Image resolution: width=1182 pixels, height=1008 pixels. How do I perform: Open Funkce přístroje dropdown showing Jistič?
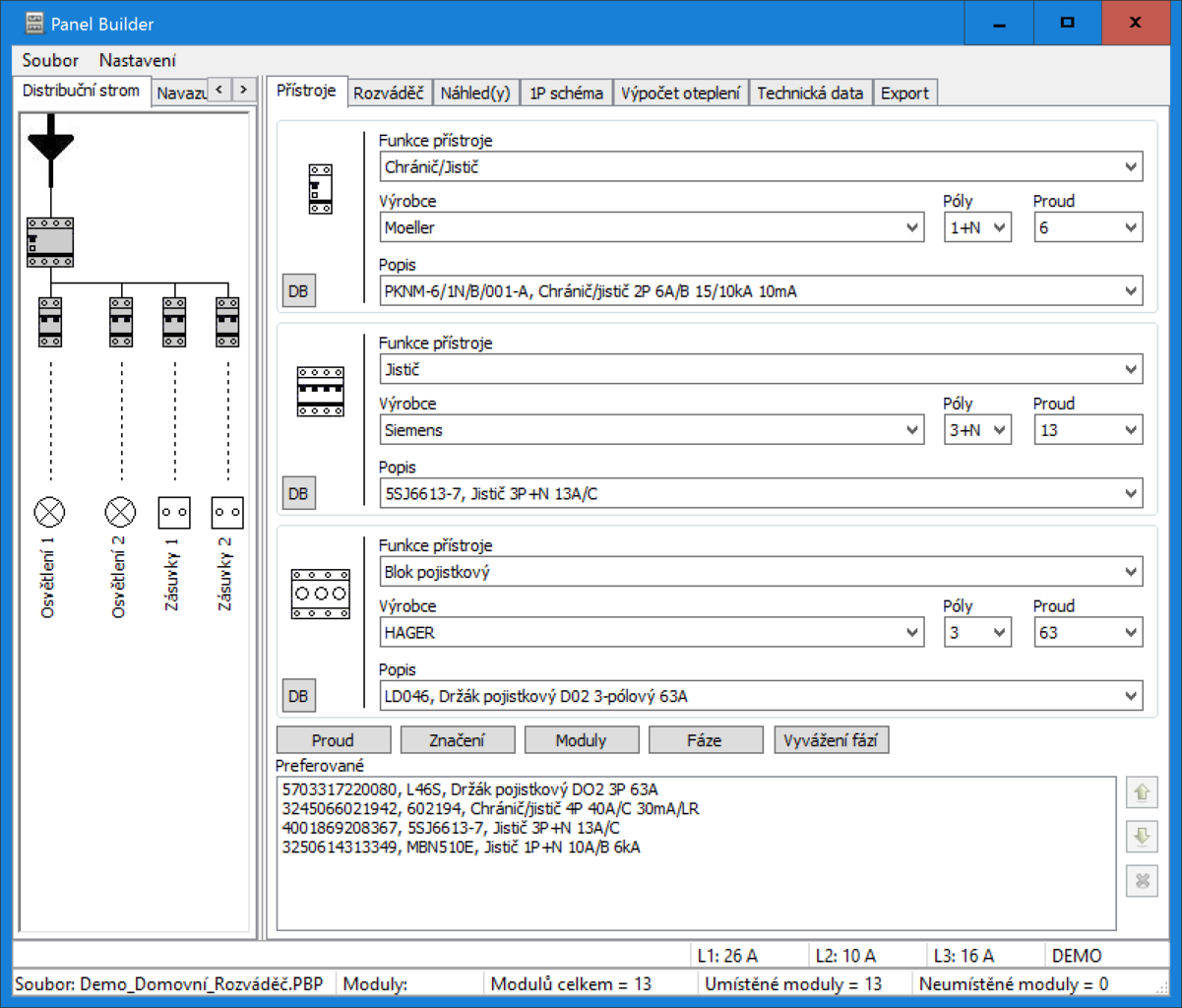[x=761, y=370]
